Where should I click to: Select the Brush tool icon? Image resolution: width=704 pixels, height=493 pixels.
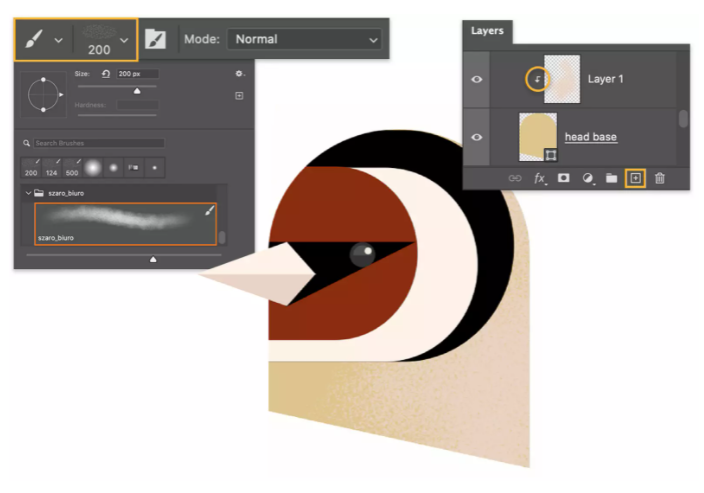33,39
